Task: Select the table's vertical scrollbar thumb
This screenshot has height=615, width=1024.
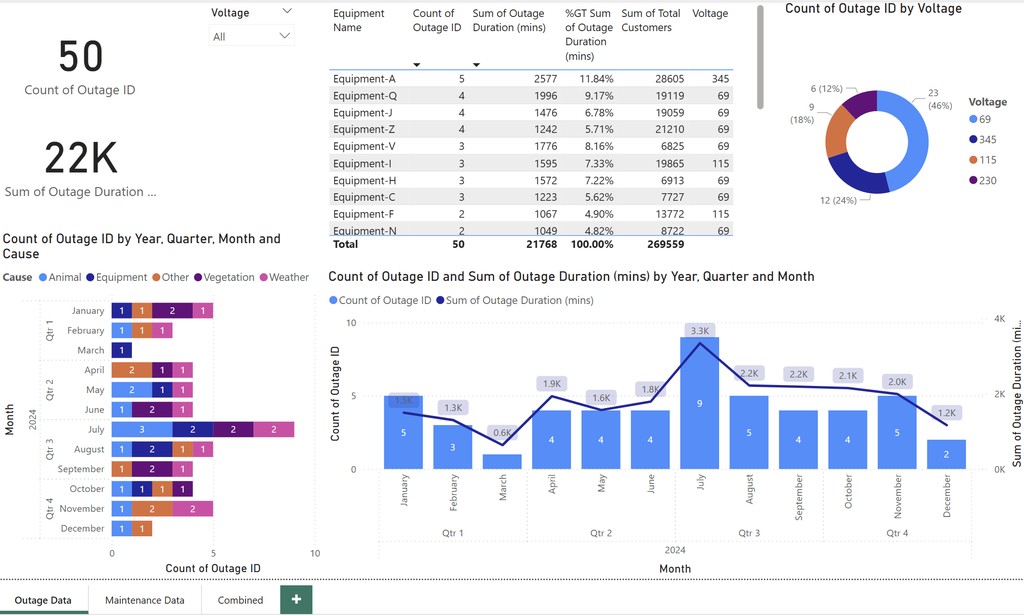Action: tap(760, 57)
